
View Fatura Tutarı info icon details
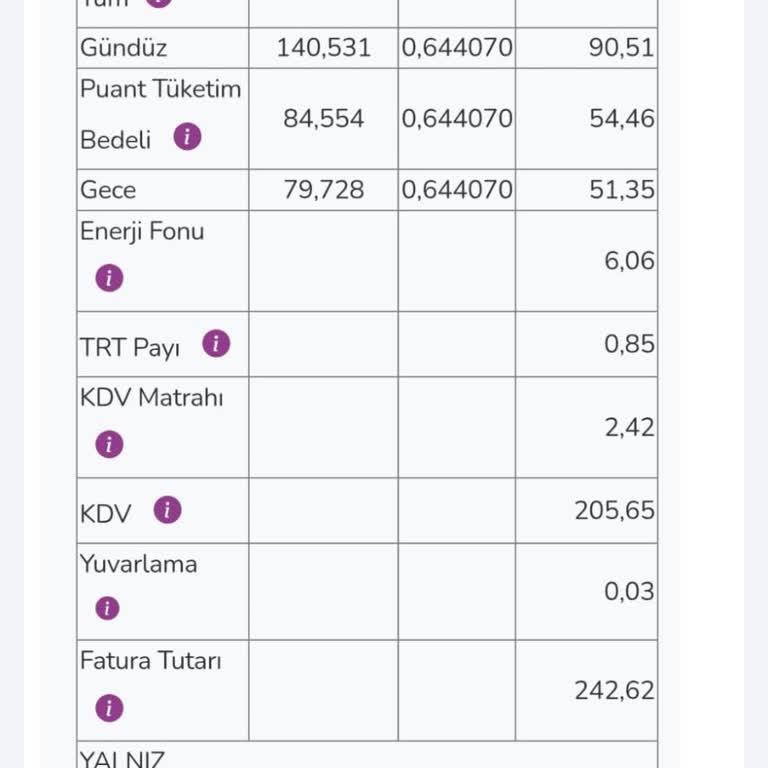click(109, 708)
